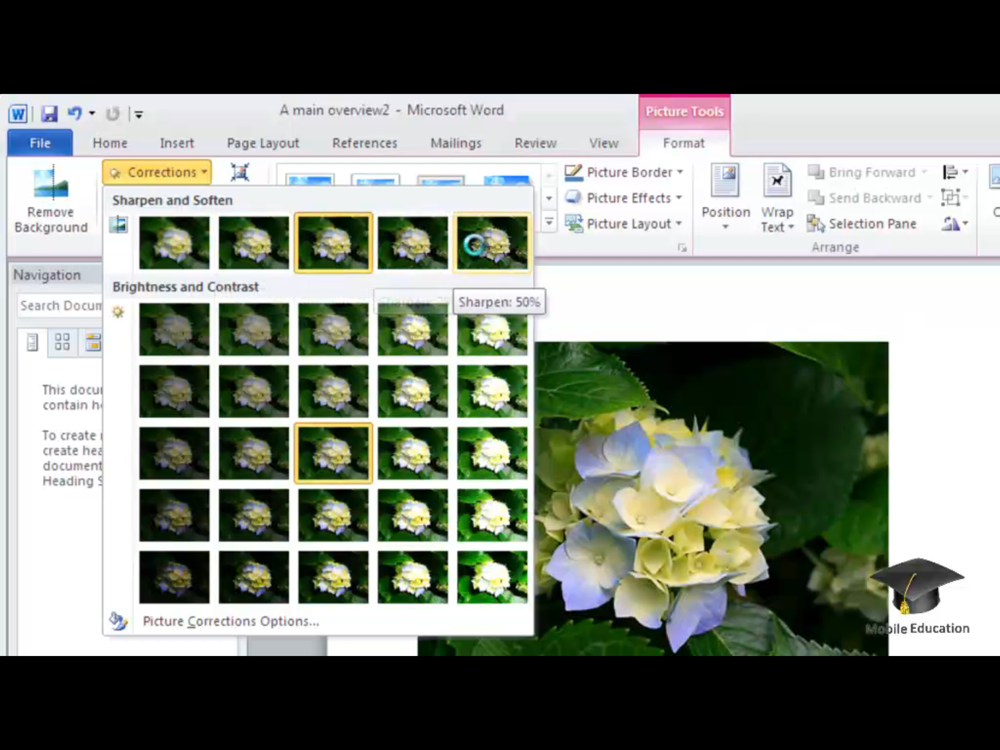Go to the References tab
Image resolution: width=1000 pixels, height=750 pixels.
[x=365, y=143]
